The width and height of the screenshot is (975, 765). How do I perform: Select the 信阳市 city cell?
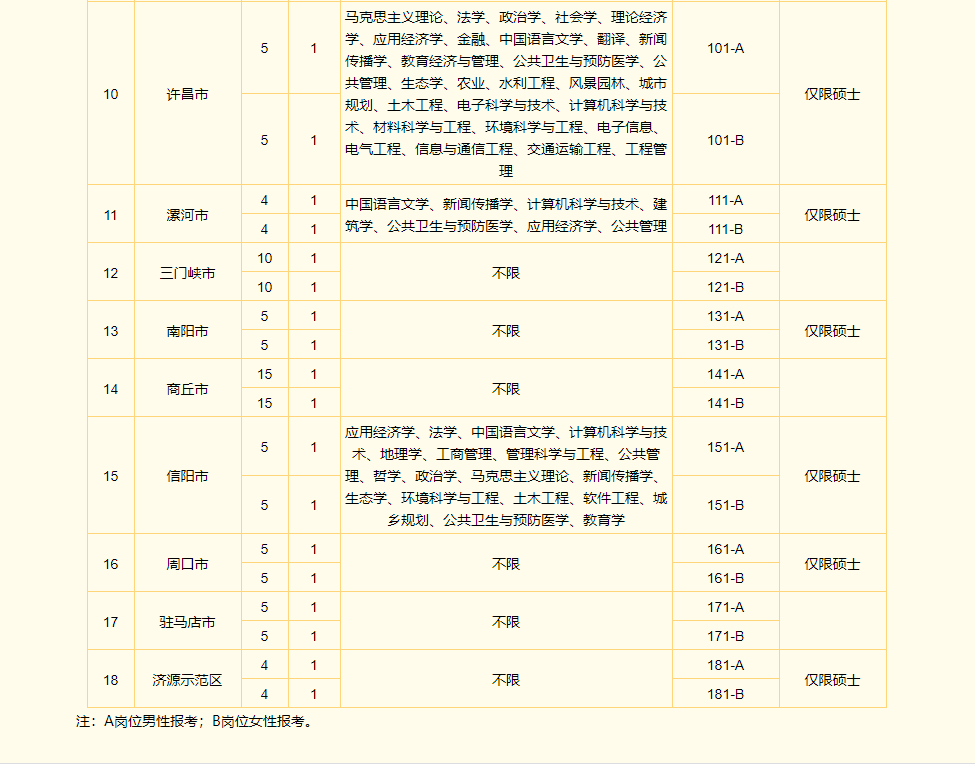coord(187,476)
